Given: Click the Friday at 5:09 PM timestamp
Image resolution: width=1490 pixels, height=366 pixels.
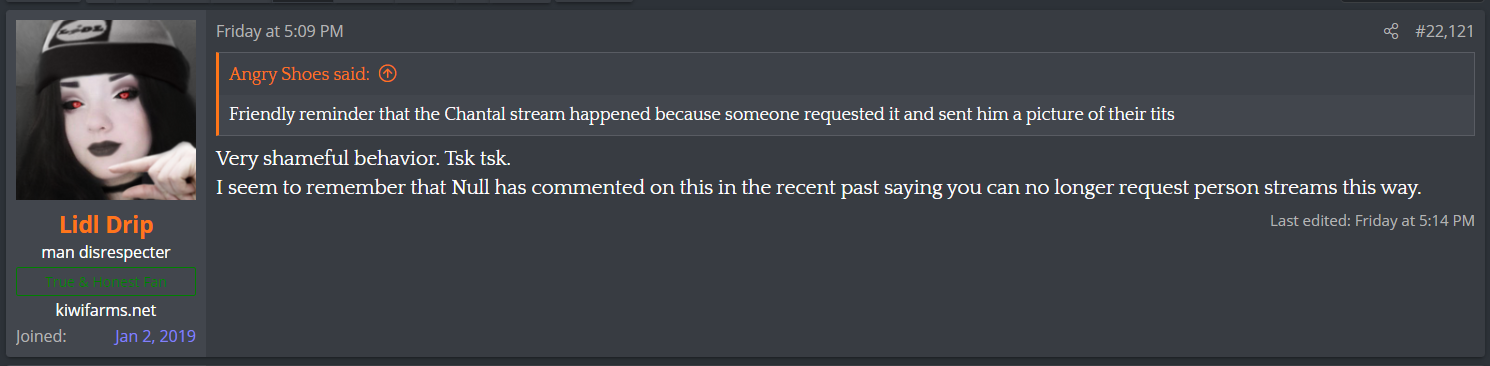Looking at the screenshot, I should (x=279, y=32).
